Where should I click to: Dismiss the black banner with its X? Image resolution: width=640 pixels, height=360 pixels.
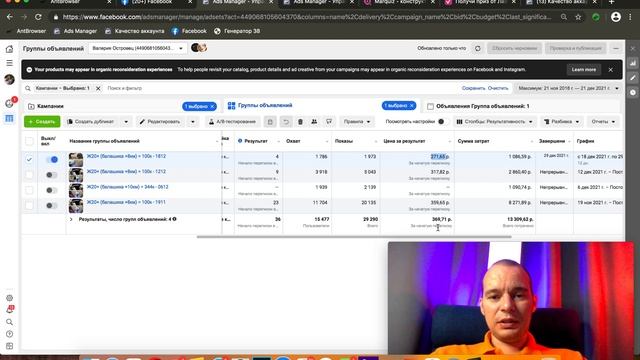pos(611,70)
